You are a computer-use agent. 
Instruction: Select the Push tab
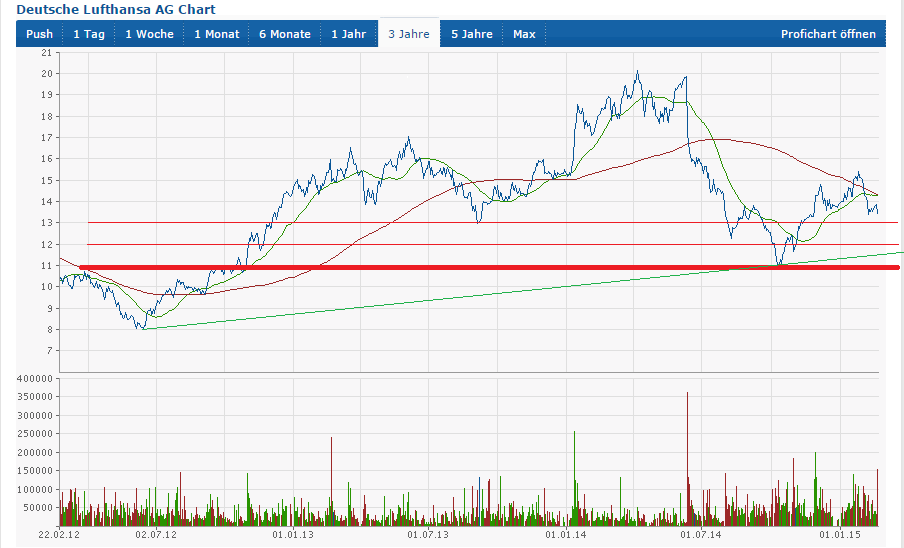pyautogui.click(x=39, y=34)
